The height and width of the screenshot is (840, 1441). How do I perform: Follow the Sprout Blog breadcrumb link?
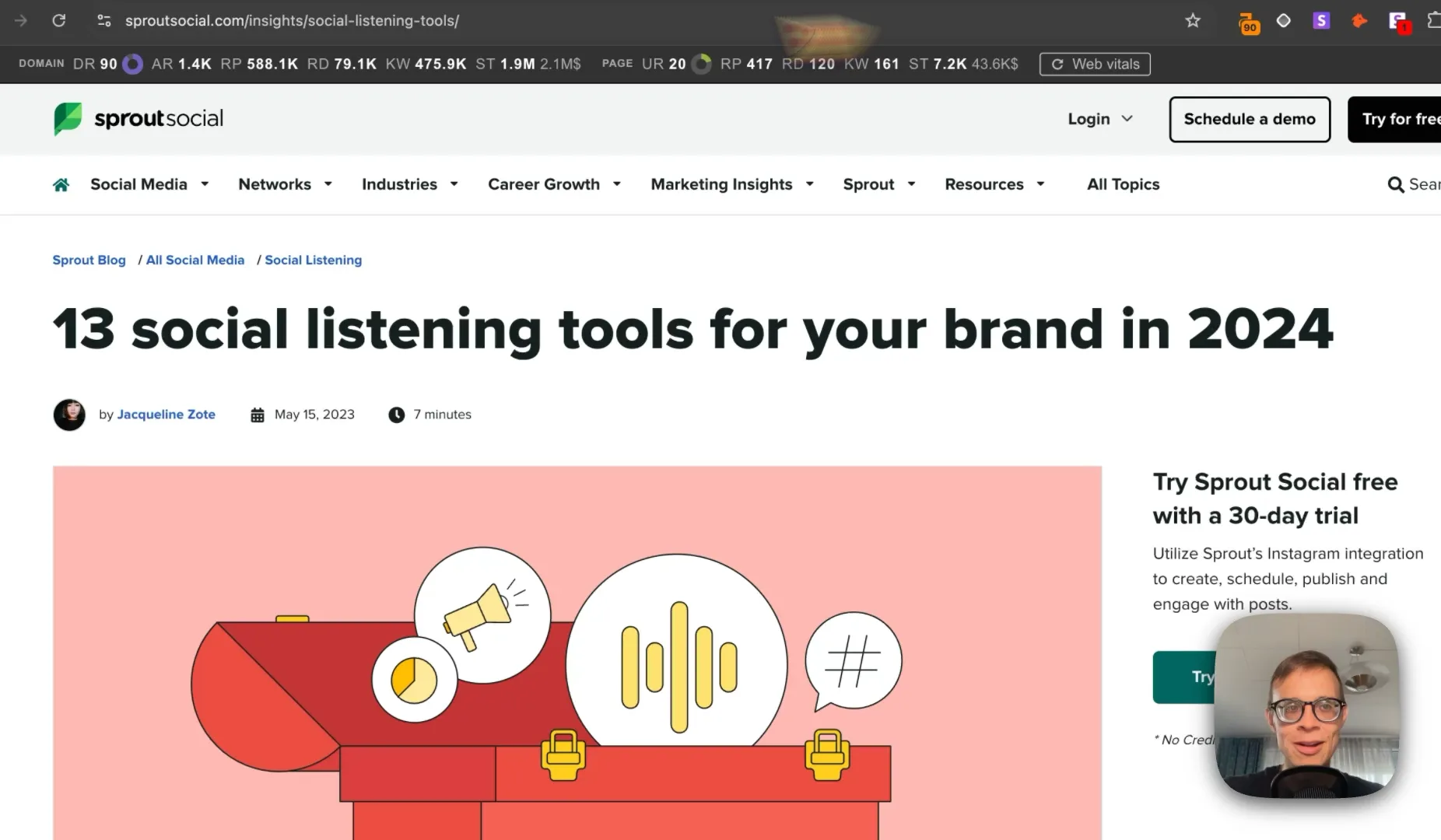pos(89,260)
